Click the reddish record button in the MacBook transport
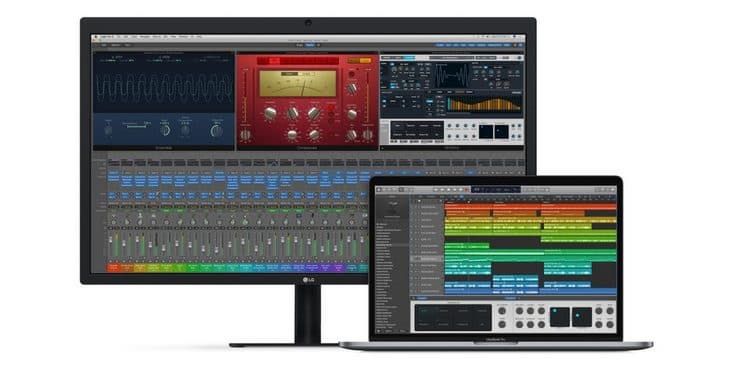 tap(466, 189)
